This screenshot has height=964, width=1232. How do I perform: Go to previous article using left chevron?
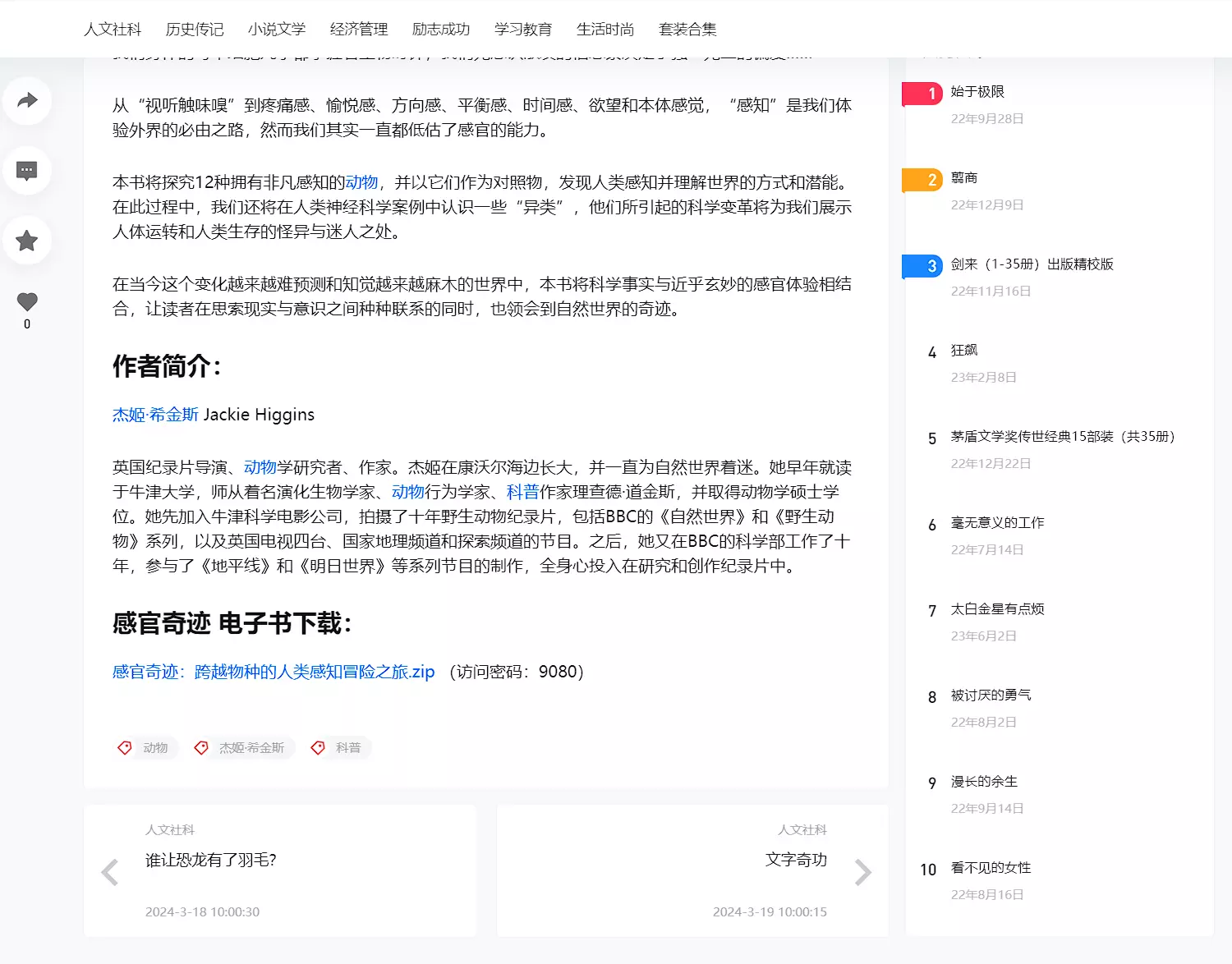pos(109,872)
